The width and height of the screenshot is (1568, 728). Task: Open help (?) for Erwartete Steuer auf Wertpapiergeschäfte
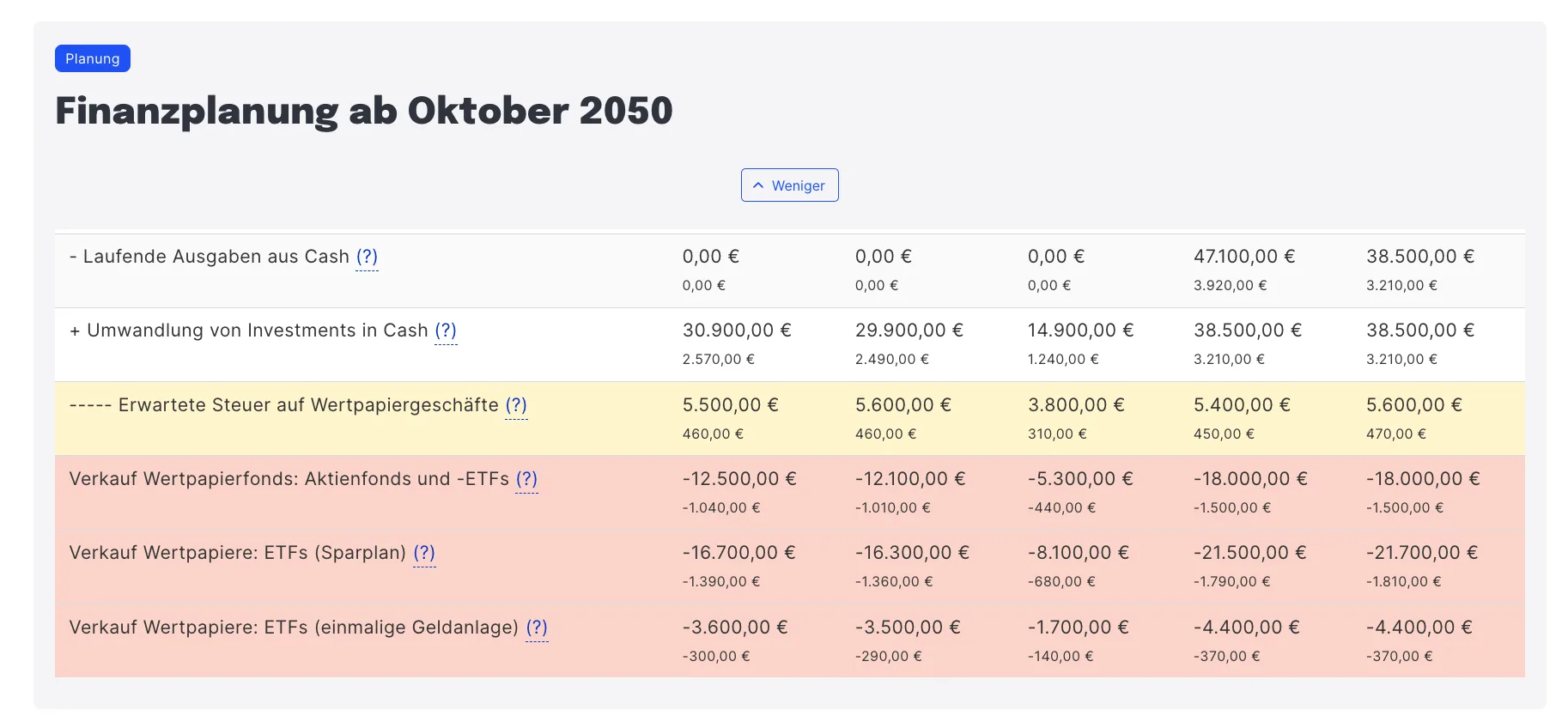[x=516, y=405]
